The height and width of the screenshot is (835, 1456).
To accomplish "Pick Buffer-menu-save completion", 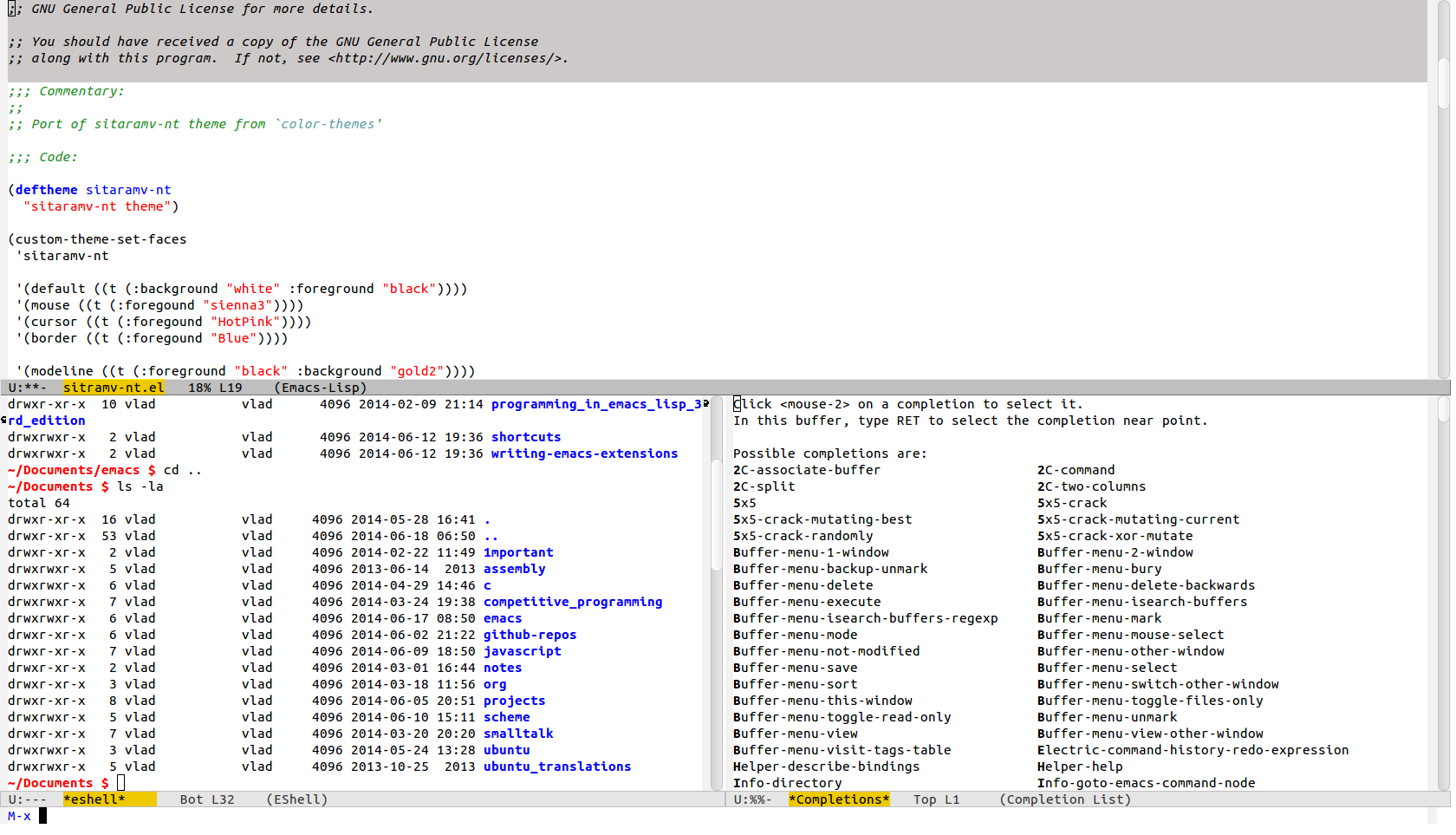I will click(x=796, y=668).
